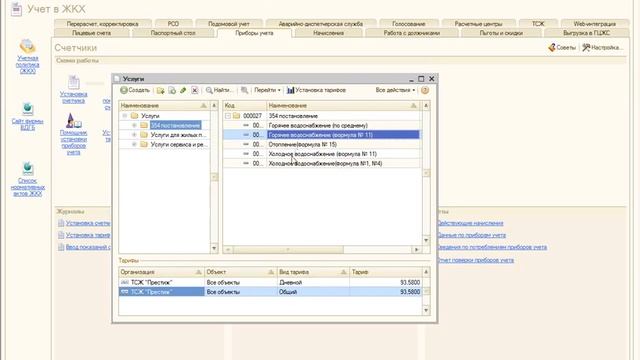Expand the Услуги для жилых п... folder

pyautogui.click(x=134, y=135)
